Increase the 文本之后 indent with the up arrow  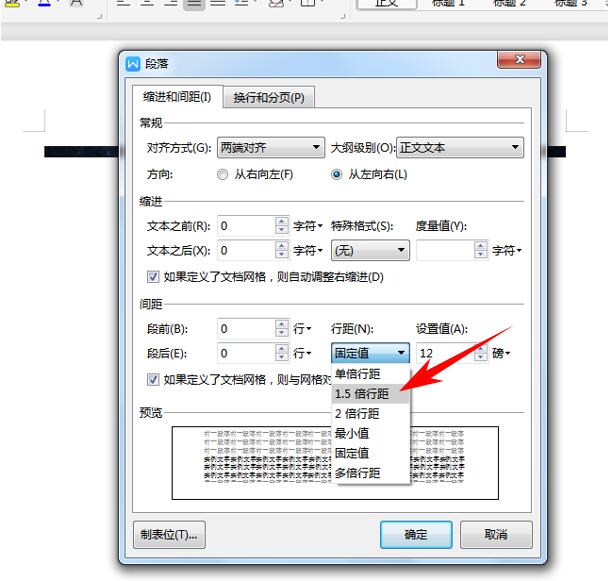pyautogui.click(x=282, y=246)
